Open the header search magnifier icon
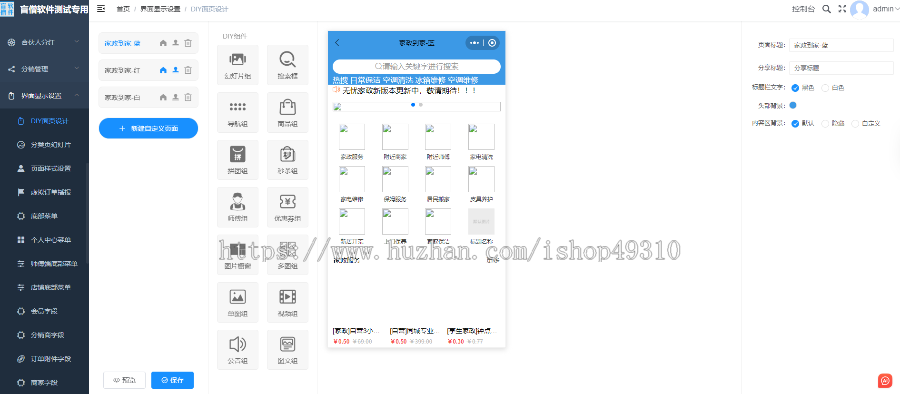Screen dimensions: 900x394 827,9
